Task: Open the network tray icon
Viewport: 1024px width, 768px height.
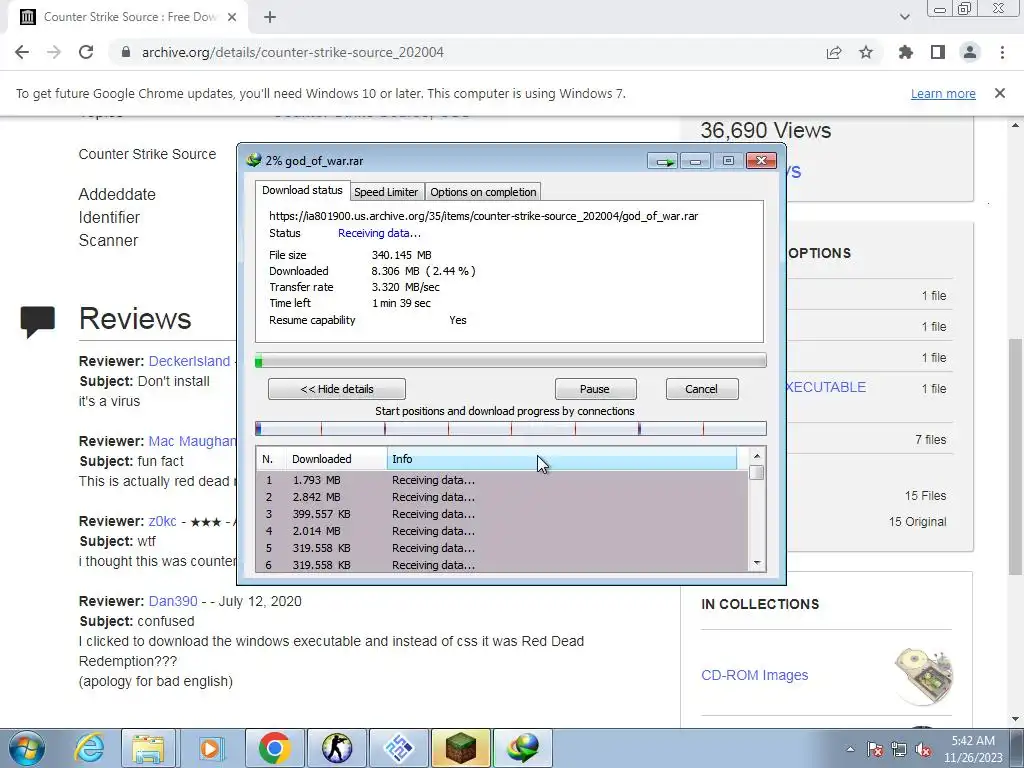Action: pos(899,749)
